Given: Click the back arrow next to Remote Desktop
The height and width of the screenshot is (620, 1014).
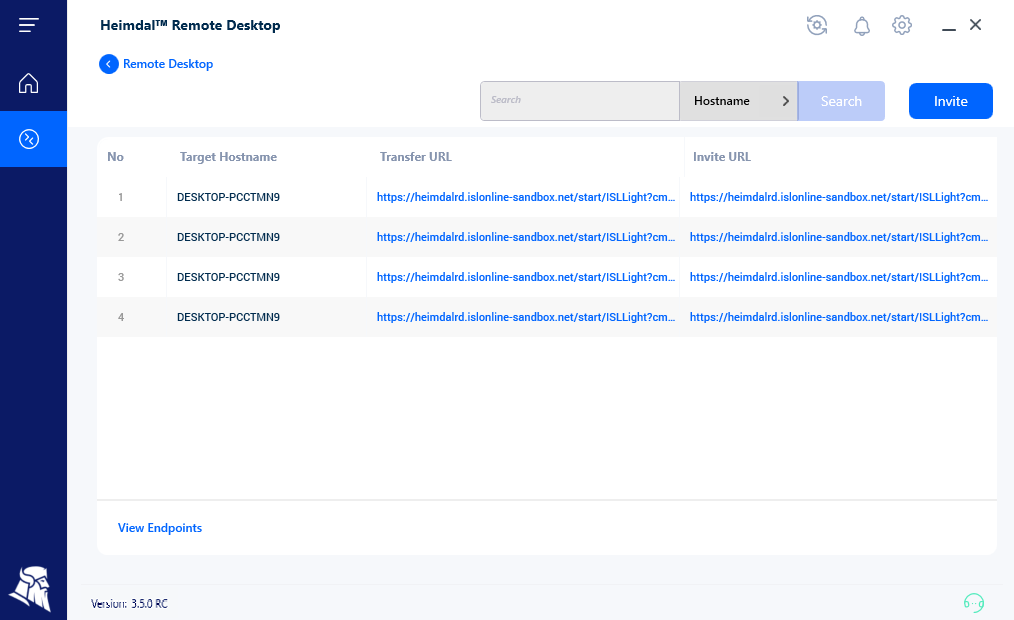Looking at the screenshot, I should click(108, 63).
